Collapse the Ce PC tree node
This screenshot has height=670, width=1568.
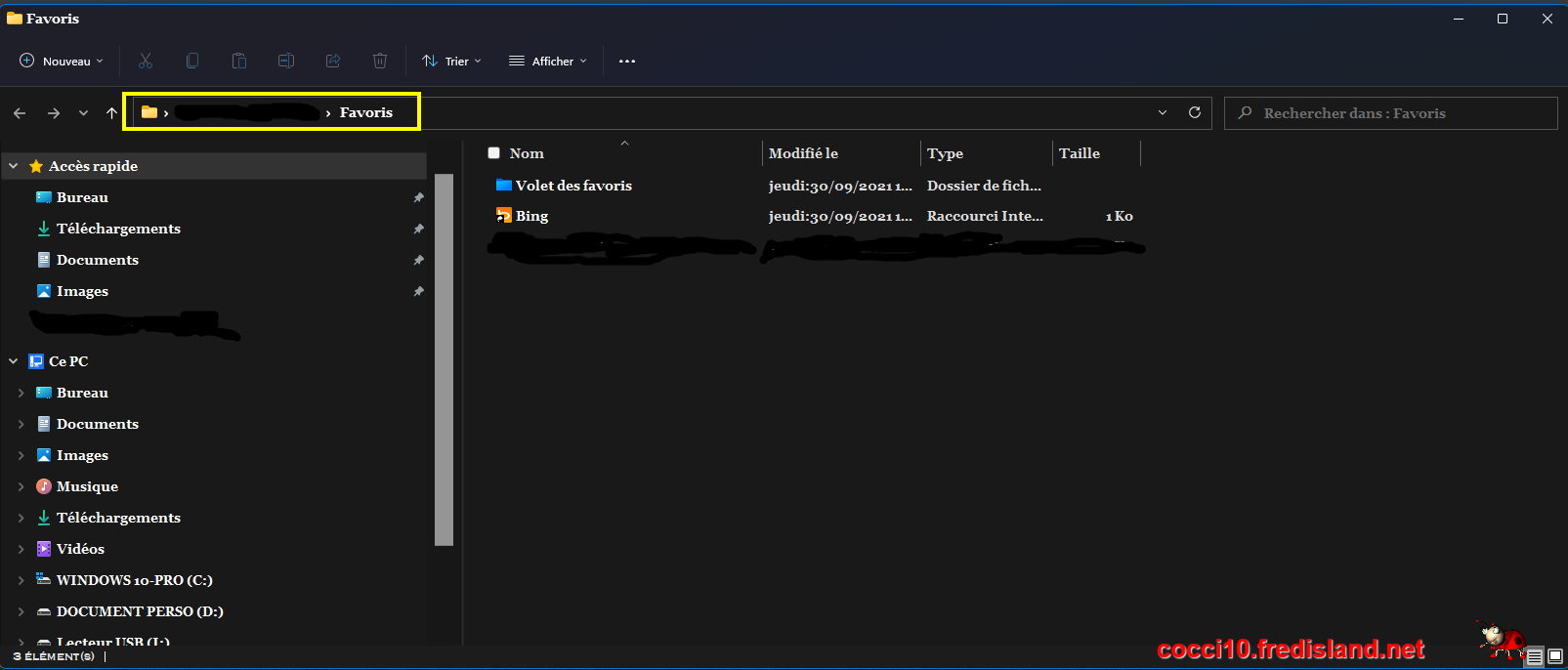tap(14, 361)
